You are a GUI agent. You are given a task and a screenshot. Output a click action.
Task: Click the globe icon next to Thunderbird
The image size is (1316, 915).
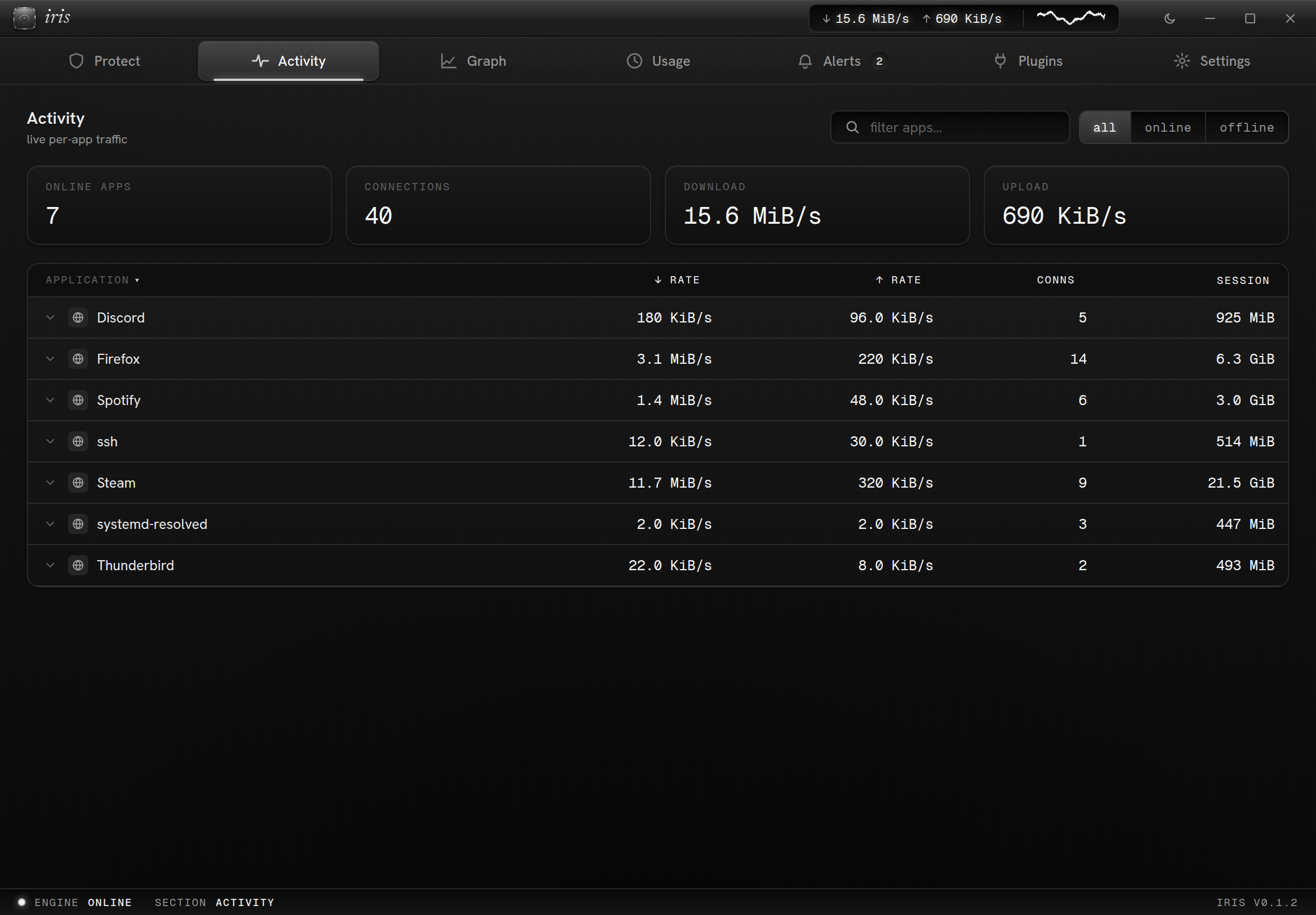click(x=78, y=565)
